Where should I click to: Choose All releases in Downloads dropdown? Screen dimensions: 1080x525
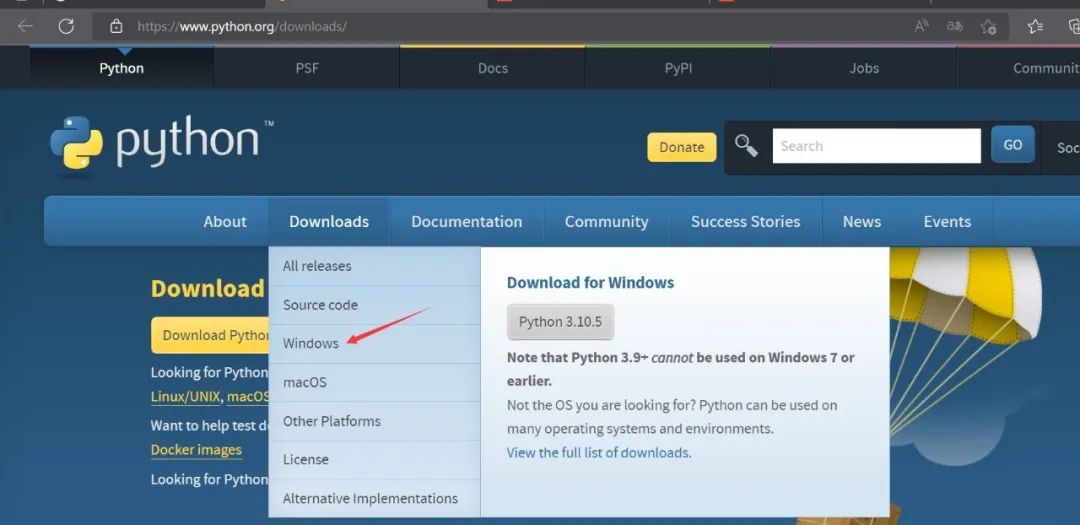pos(374,266)
